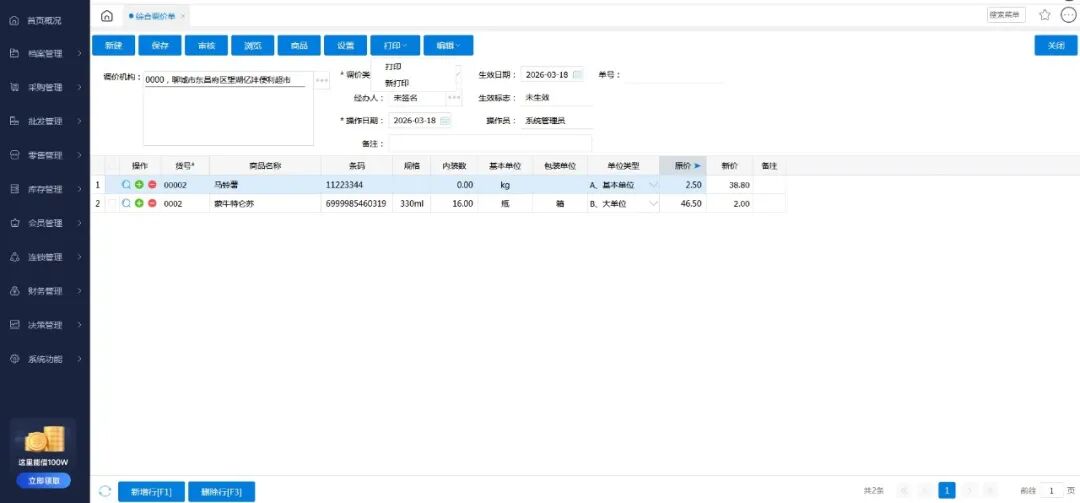Open the 生效日期 calendar picker icon
This screenshot has width=1080, height=503.
(x=577, y=75)
